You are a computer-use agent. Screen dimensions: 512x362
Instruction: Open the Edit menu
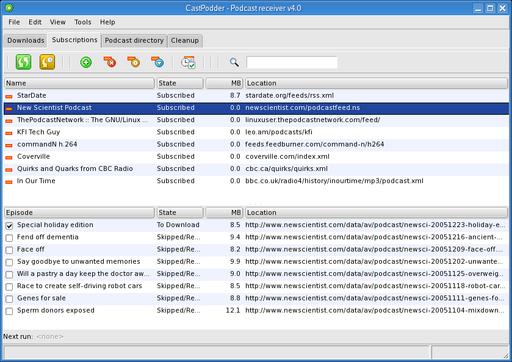[x=35, y=22]
